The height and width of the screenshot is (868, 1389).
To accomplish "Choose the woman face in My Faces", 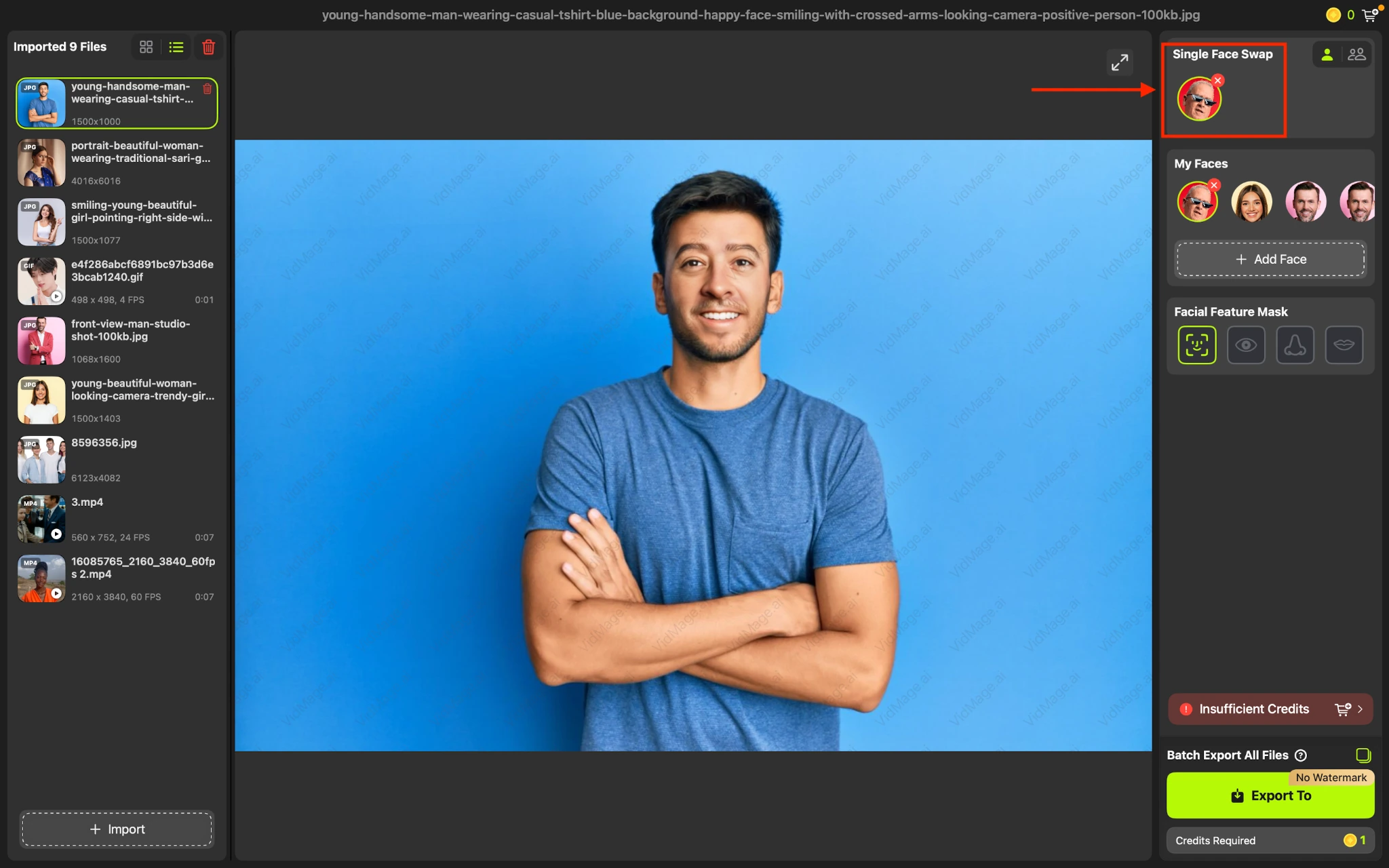I will pos(1251,202).
